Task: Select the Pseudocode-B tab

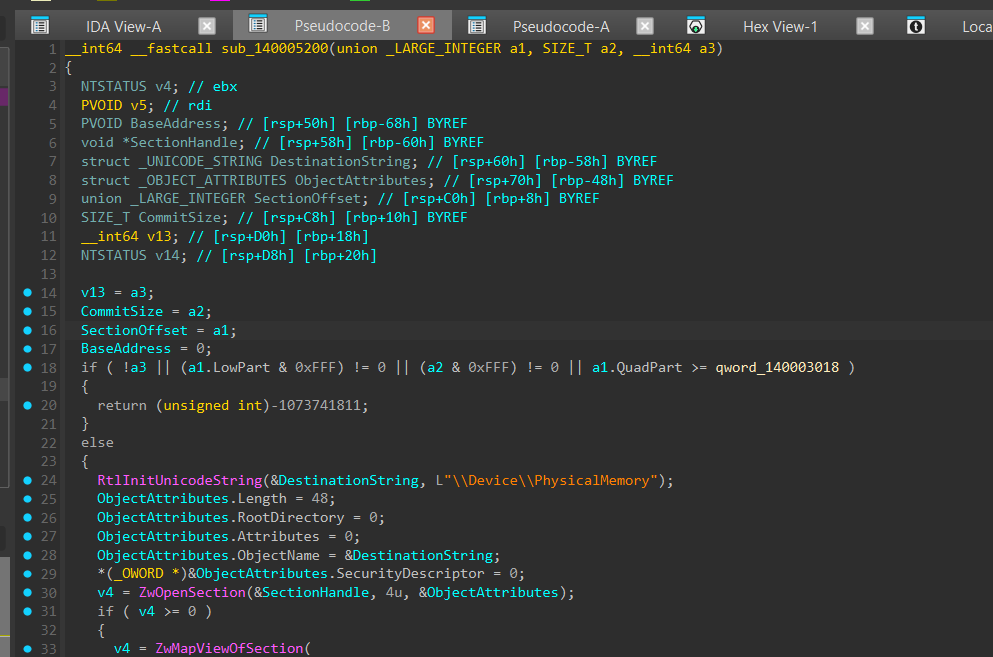Action: [342, 26]
